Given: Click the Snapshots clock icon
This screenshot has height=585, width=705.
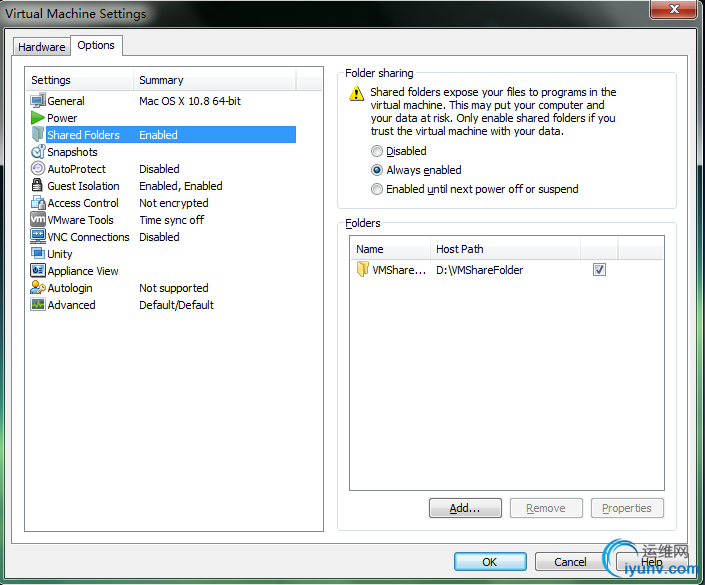Looking at the screenshot, I should point(38,152).
